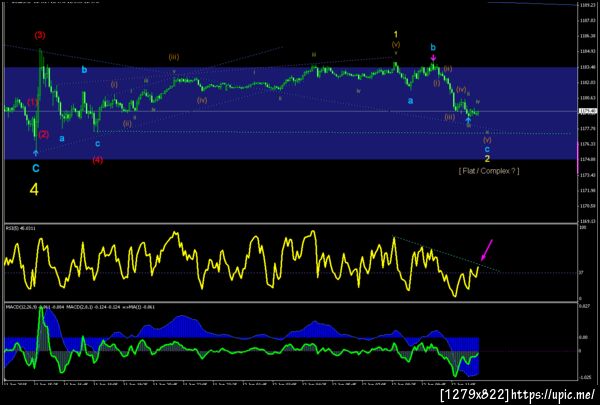Select the [ Flat / Complex ? ] annotation
Screen dimensions: 600x405
point(489,171)
